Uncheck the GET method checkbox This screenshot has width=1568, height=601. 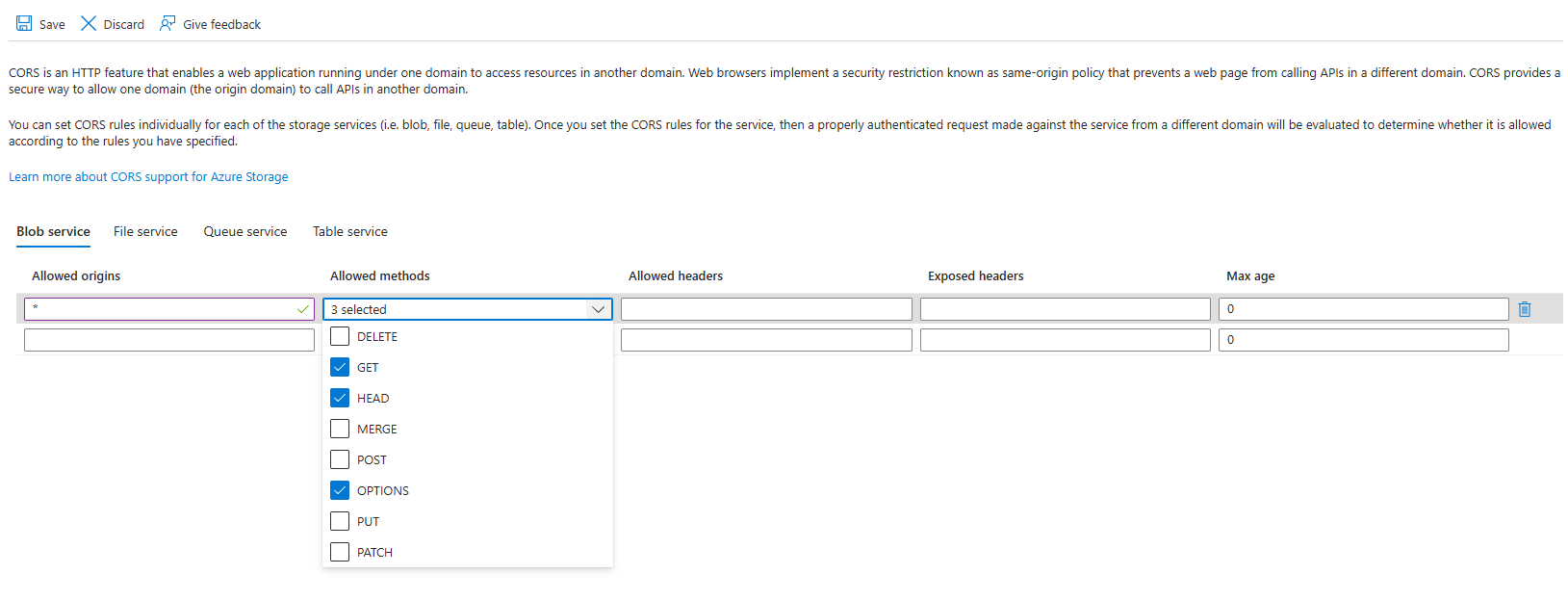tap(340, 367)
